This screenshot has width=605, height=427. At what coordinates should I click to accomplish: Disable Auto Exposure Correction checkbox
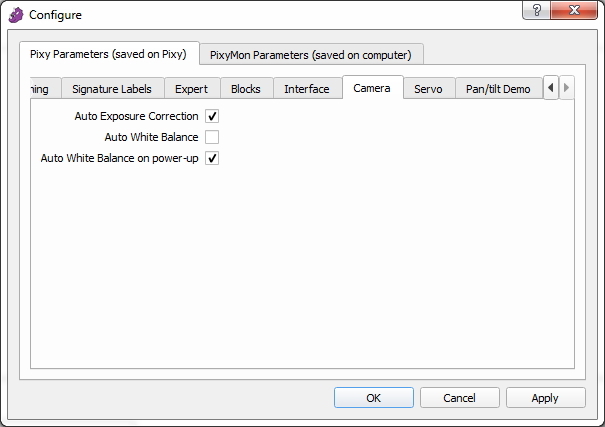pyautogui.click(x=212, y=116)
